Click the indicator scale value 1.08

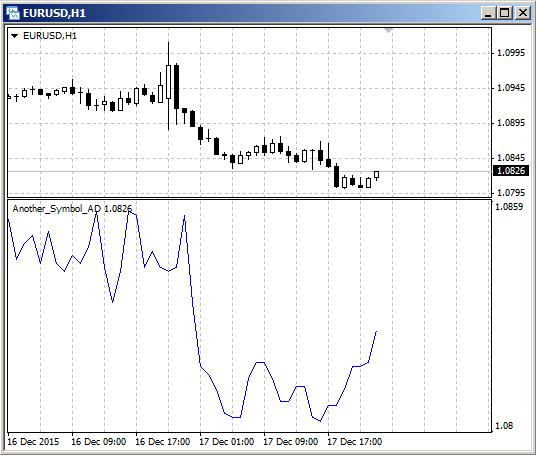[504, 426]
